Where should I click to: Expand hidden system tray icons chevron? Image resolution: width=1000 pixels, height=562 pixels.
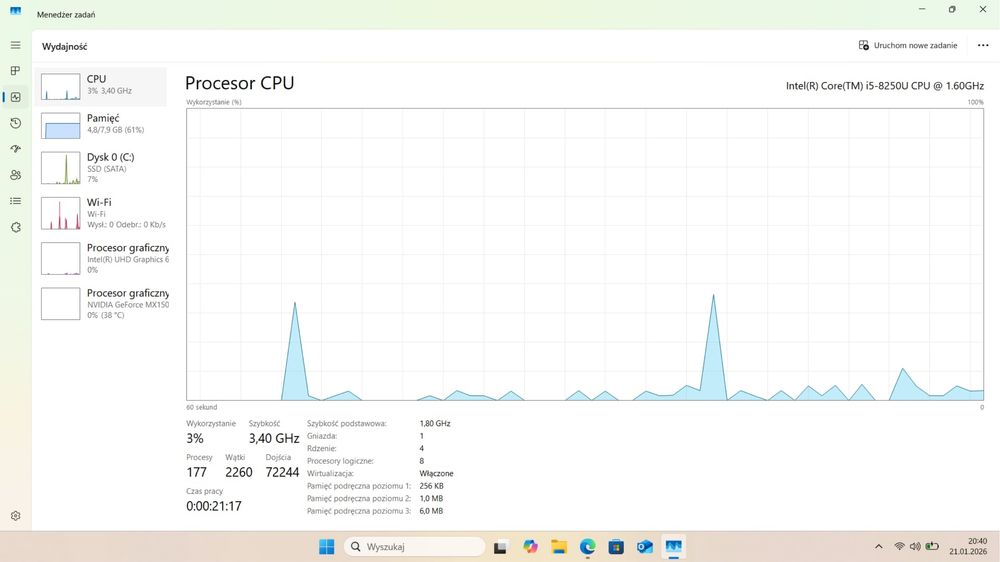pos(878,547)
